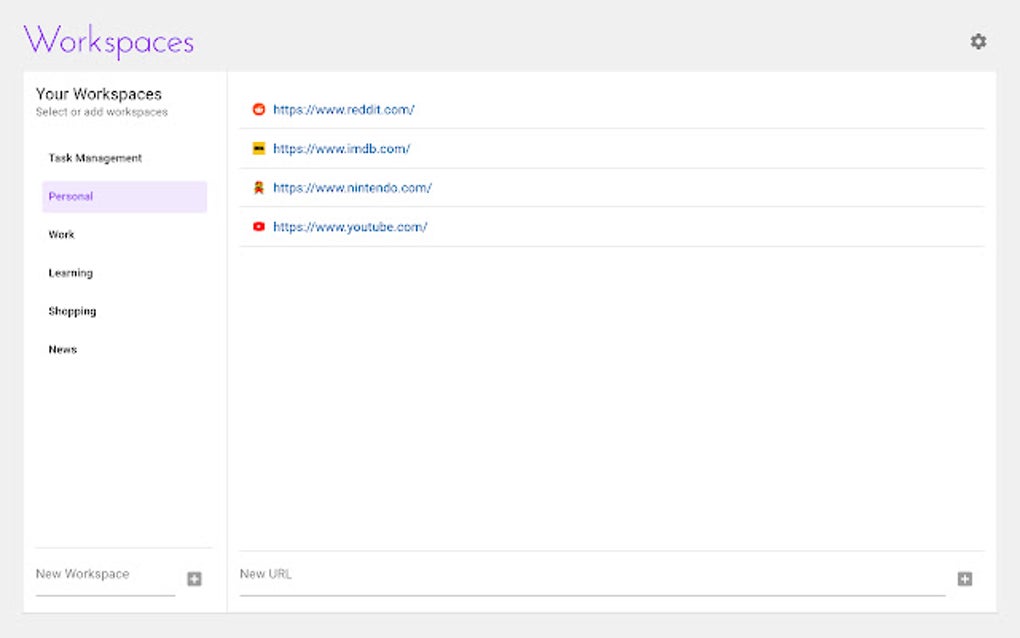Click the Reddit favicon icon
Viewport: 1020px width, 638px height.
pyautogui.click(x=259, y=109)
